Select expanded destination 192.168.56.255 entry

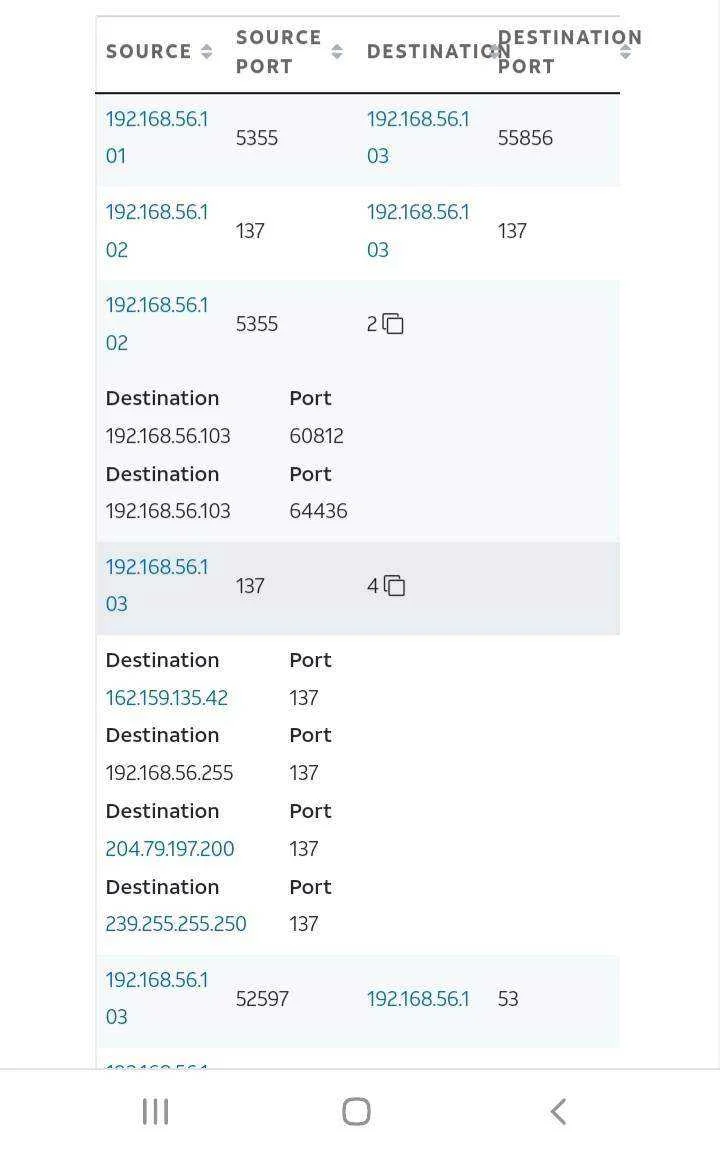point(169,773)
